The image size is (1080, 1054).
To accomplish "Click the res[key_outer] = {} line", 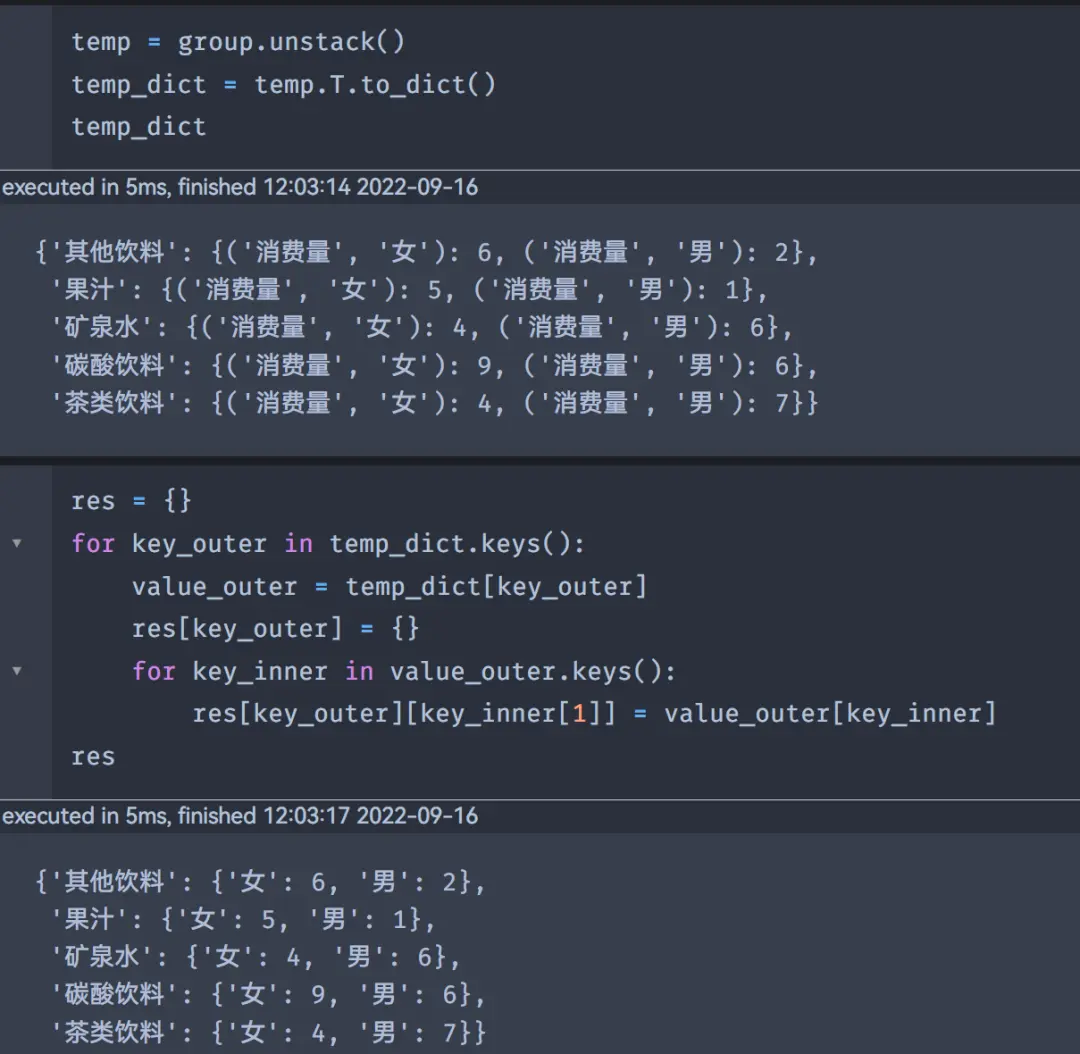I will click(x=276, y=629).
